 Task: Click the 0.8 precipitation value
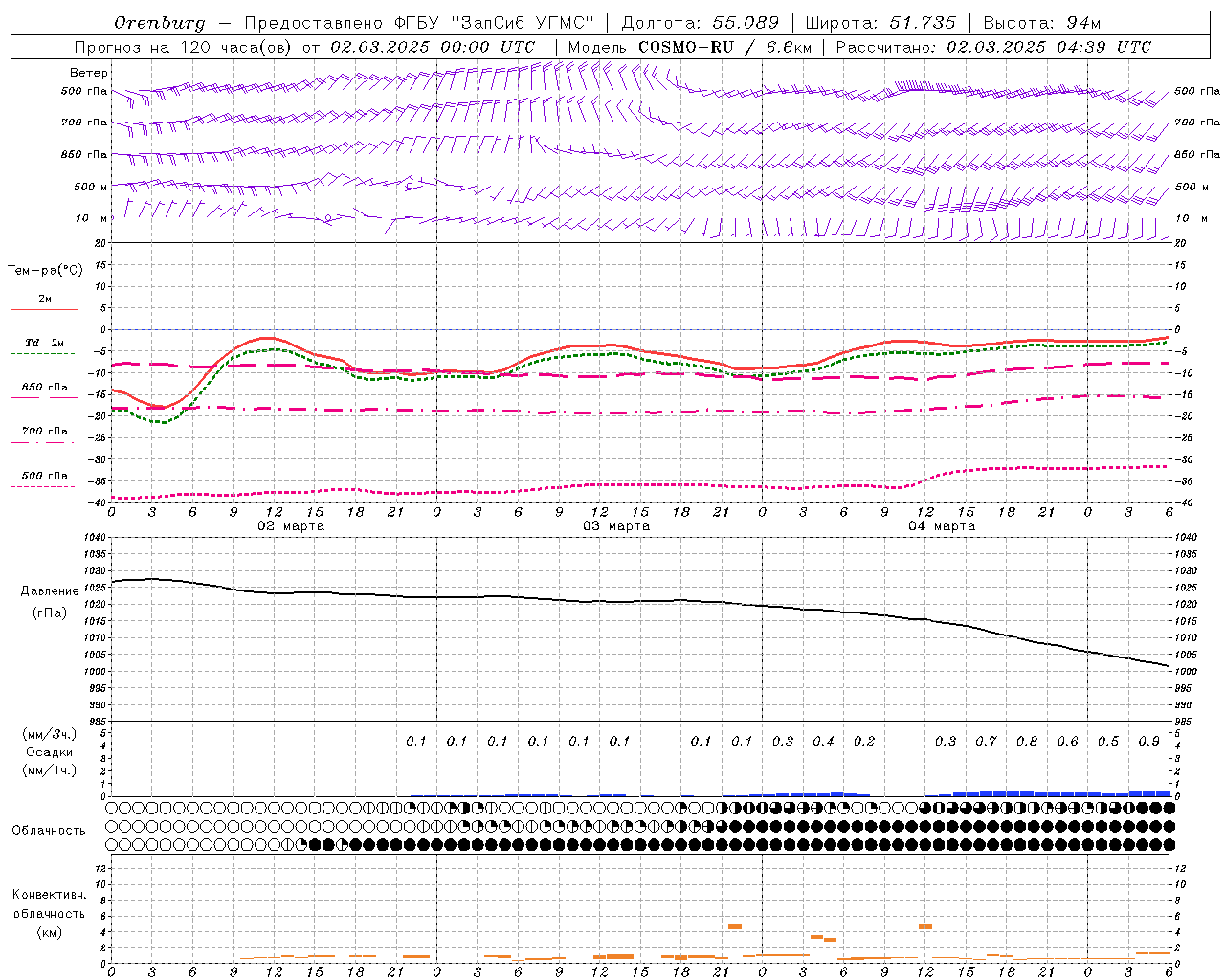click(1027, 741)
